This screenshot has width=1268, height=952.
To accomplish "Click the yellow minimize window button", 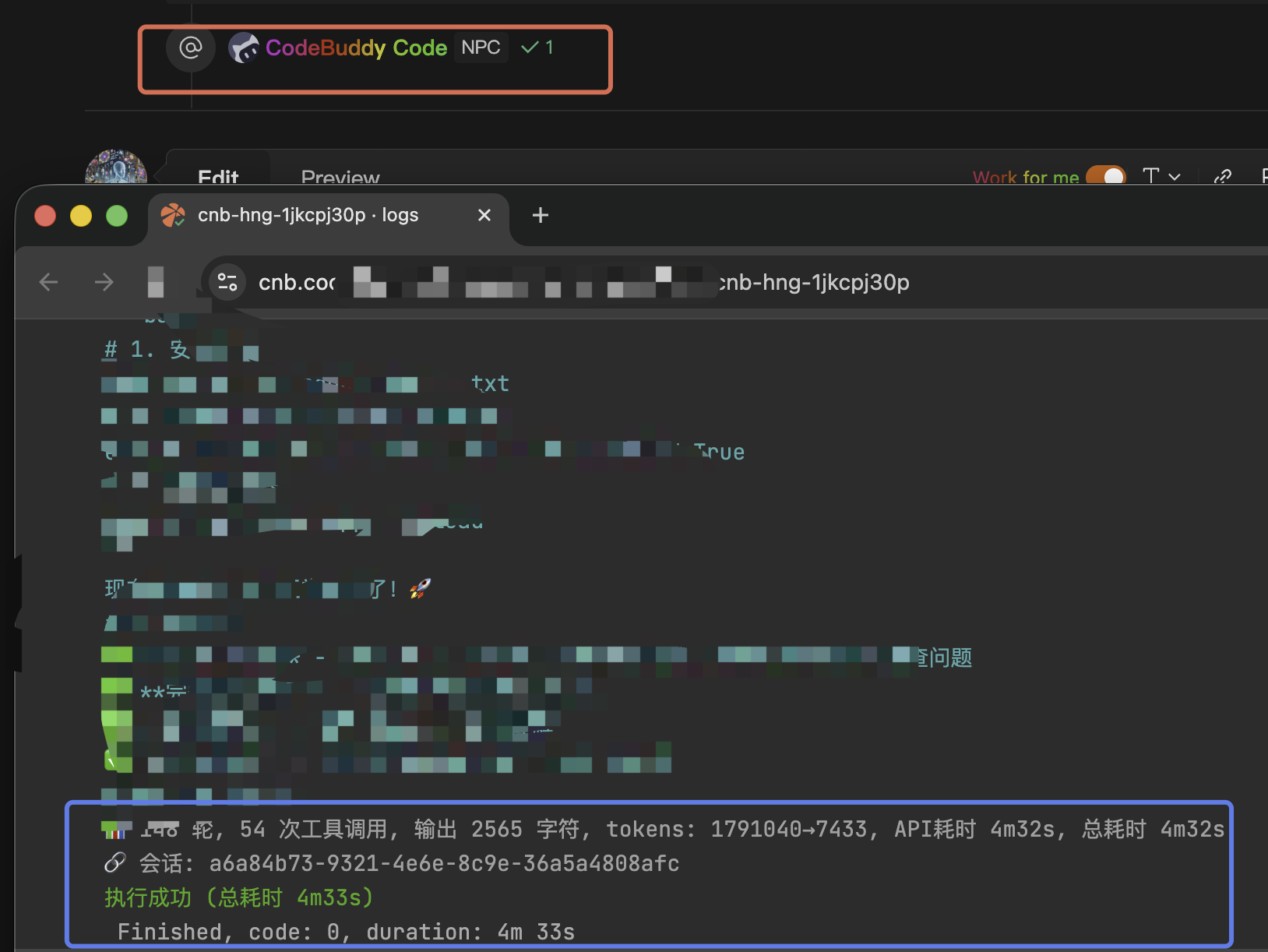I will click(x=81, y=216).
